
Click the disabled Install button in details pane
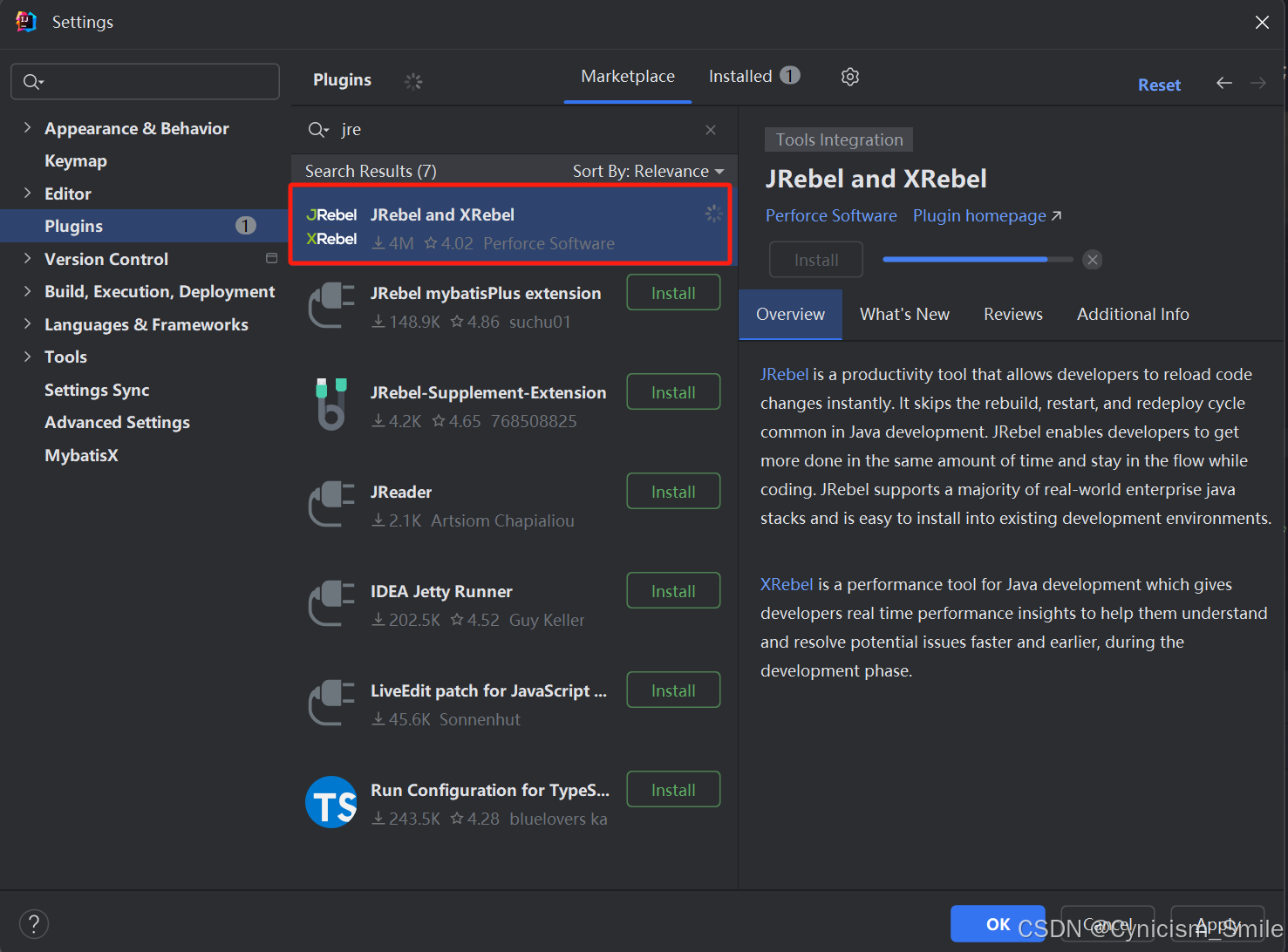(816, 260)
